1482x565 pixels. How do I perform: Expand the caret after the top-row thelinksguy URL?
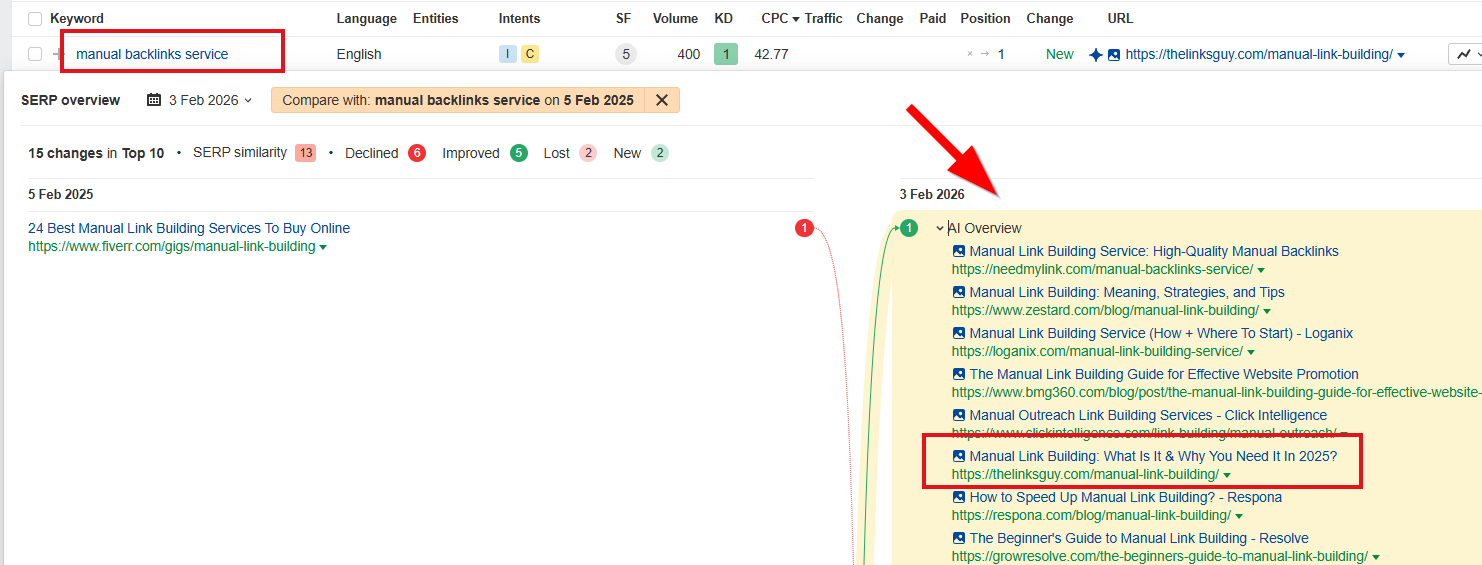1400,55
